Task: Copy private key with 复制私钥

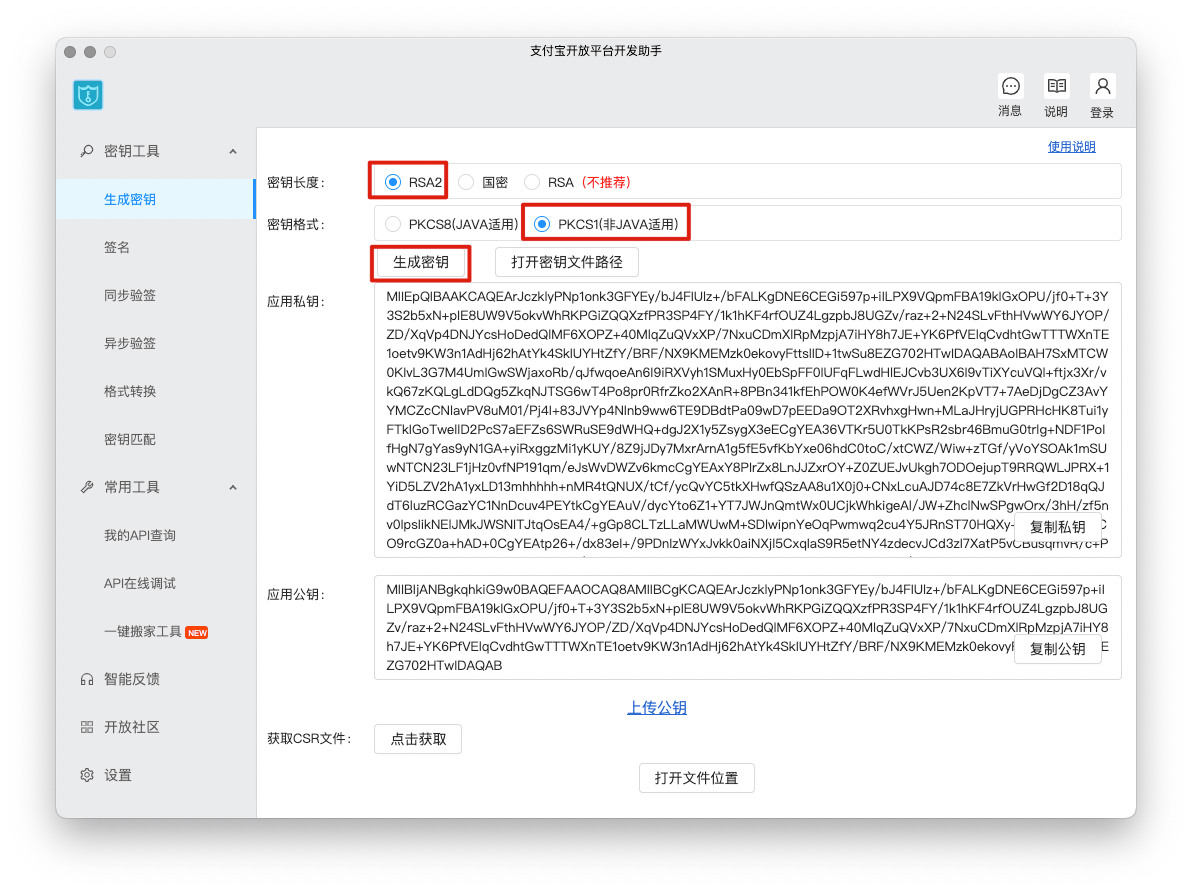Action: pos(1057,527)
